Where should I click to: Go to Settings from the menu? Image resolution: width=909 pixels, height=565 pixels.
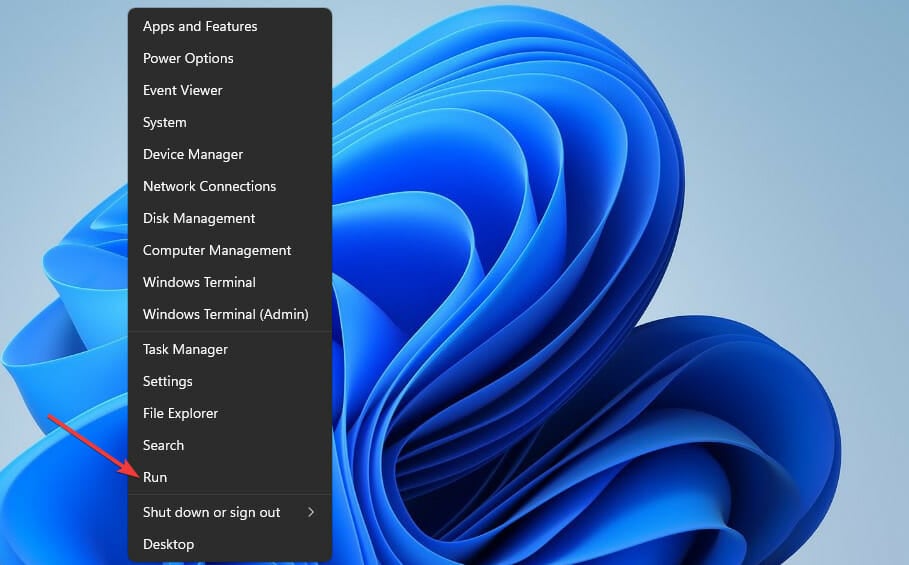point(230,381)
